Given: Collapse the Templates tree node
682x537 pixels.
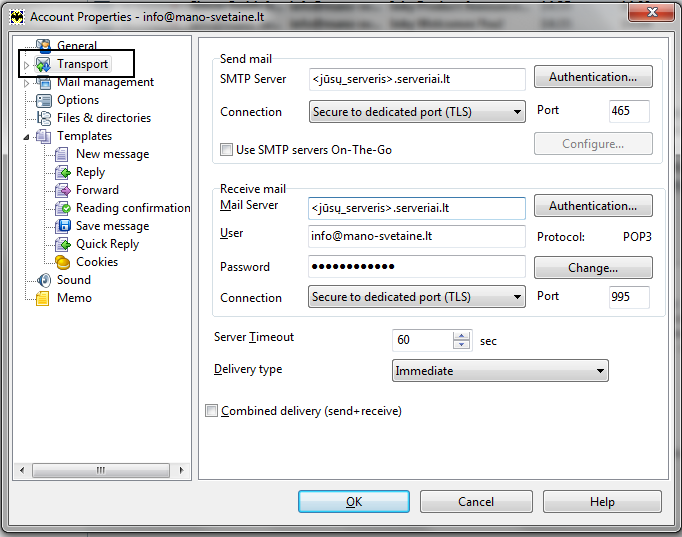Looking at the screenshot, I should [x=27, y=136].
